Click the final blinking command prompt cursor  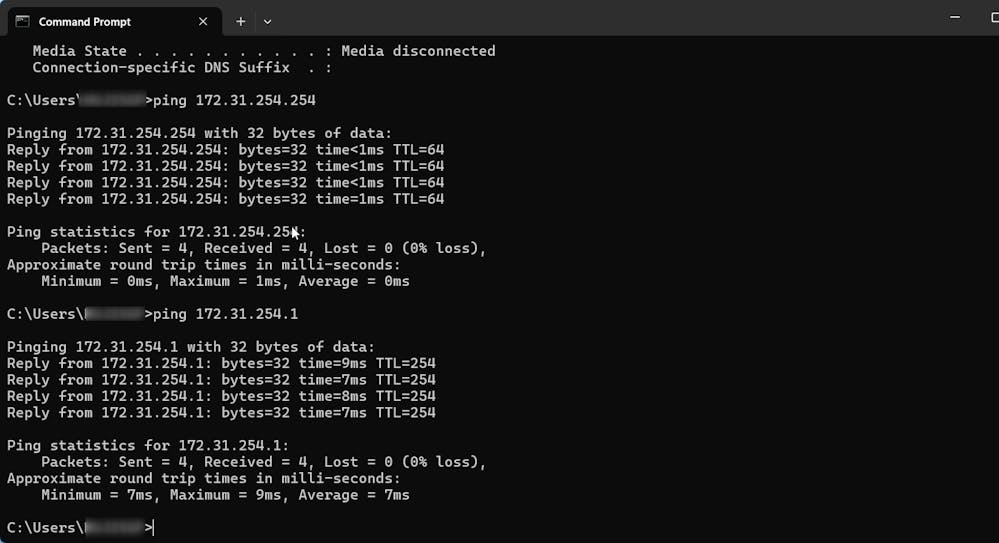152,528
